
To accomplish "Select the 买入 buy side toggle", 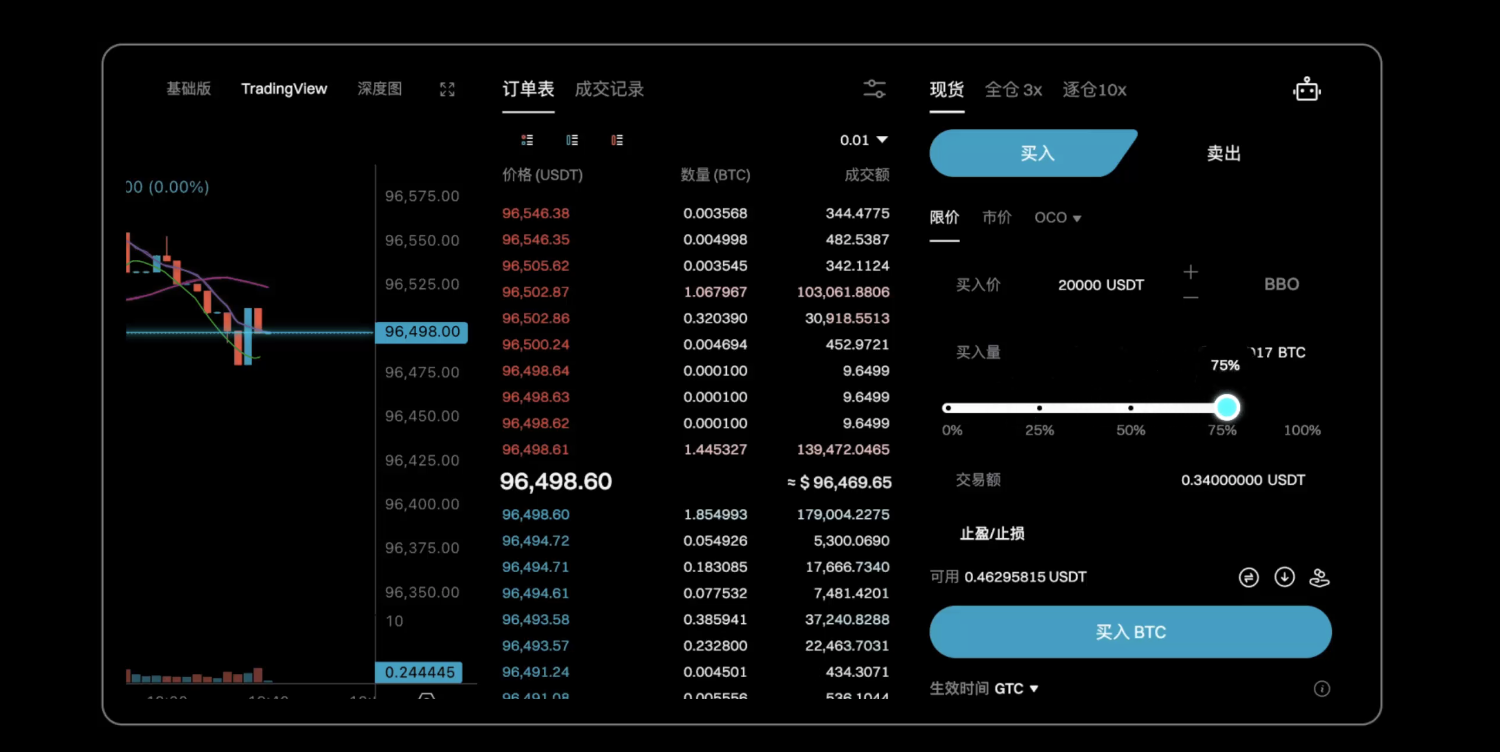I will click(x=1034, y=153).
